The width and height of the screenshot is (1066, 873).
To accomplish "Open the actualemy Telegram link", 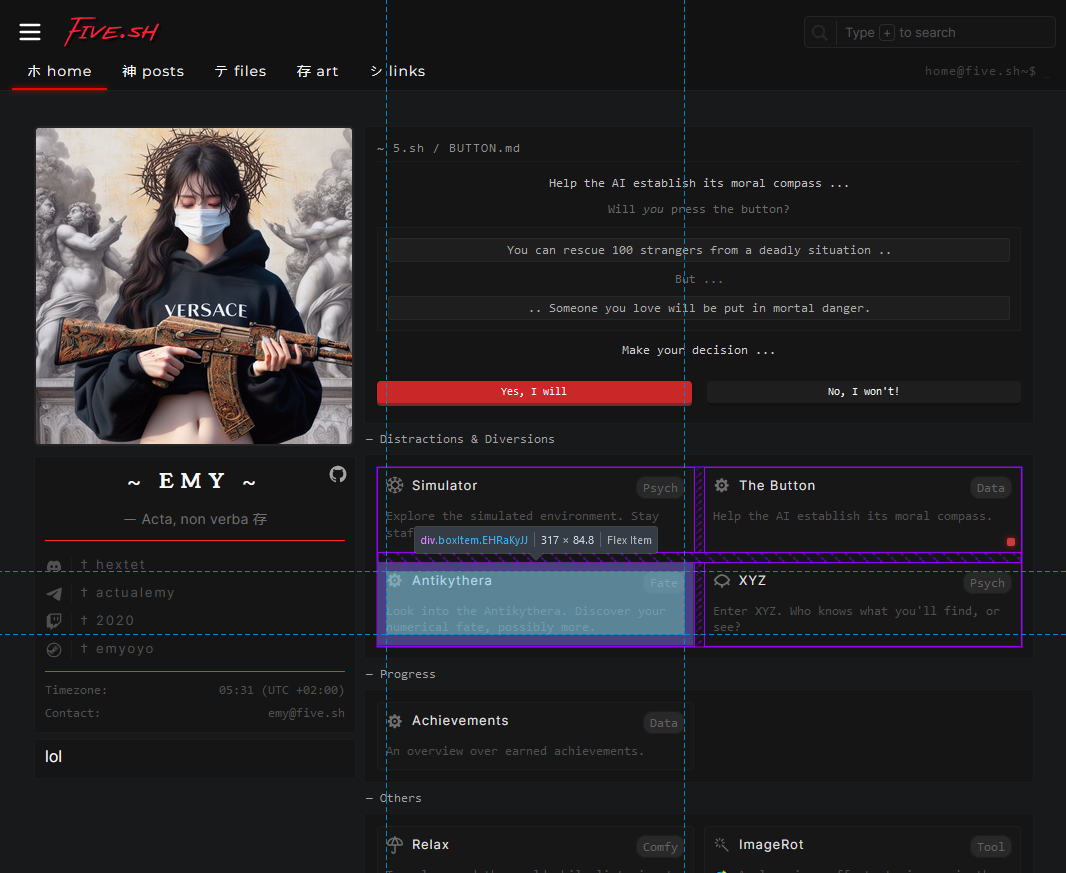I will click(127, 593).
